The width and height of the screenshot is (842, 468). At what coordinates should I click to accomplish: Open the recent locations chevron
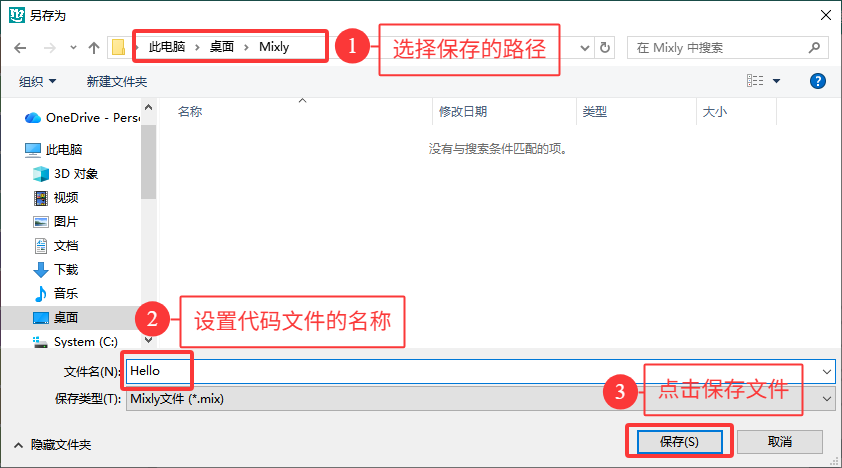[x=73, y=48]
